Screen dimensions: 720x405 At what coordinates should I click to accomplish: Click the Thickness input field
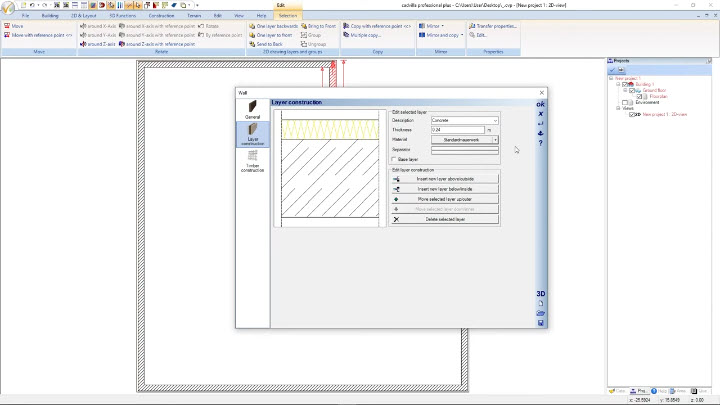pyautogui.click(x=456, y=130)
